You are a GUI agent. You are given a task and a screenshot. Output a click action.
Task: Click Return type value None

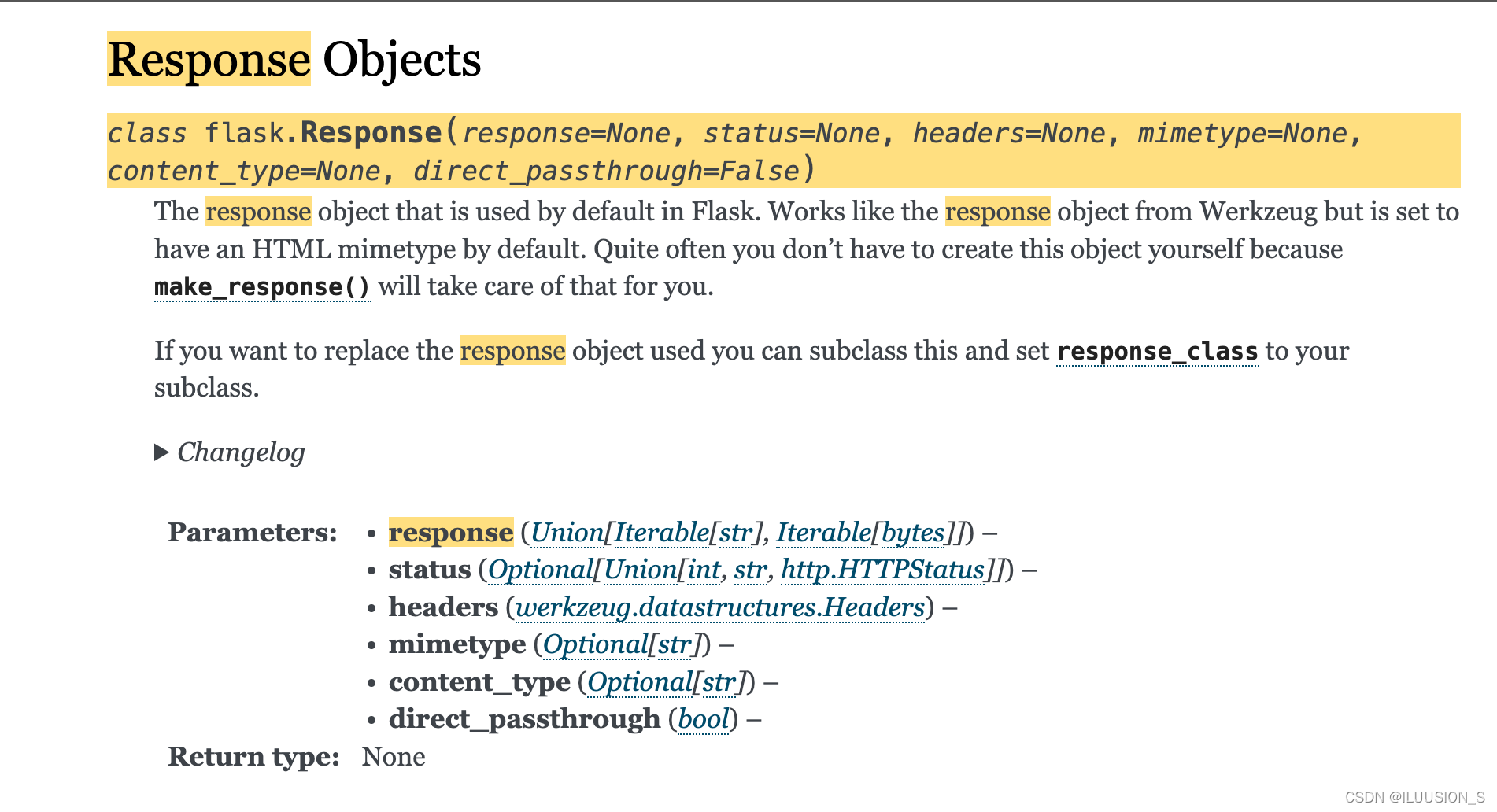click(x=394, y=757)
